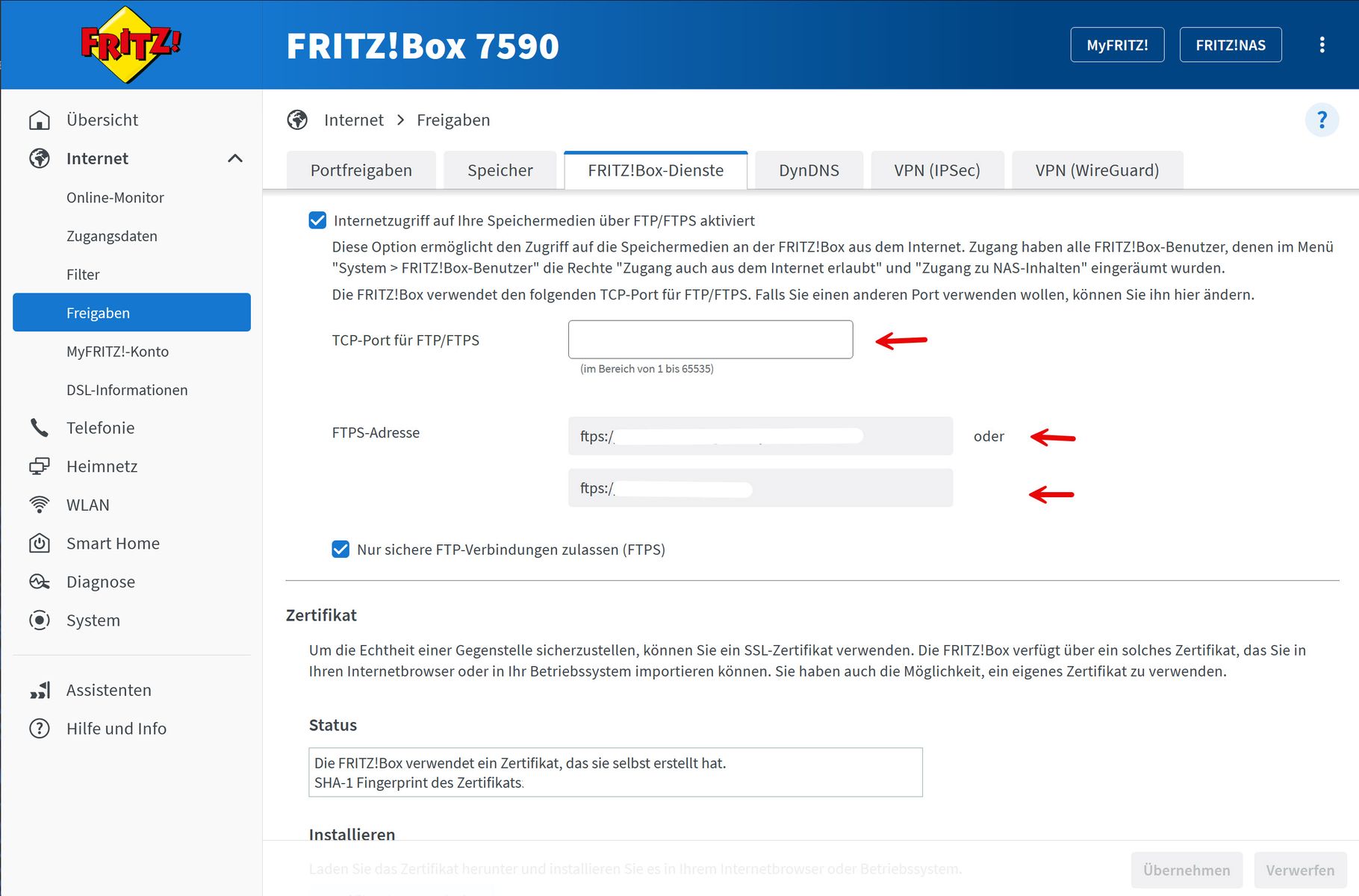Screen dimensions: 1359x896
Task: Open MyFRITZ! button in header
Action: 1117,45
